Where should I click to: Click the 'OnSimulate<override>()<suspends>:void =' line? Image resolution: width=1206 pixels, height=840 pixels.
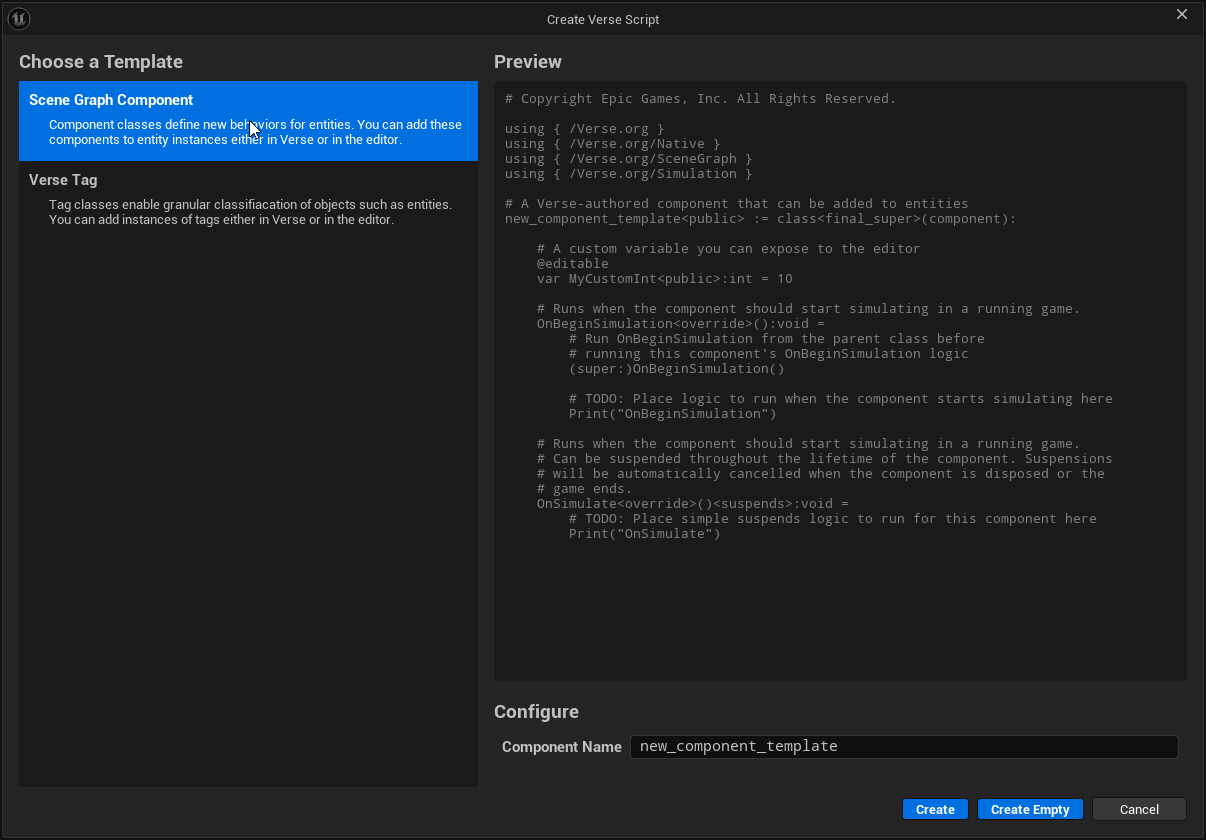(x=692, y=504)
